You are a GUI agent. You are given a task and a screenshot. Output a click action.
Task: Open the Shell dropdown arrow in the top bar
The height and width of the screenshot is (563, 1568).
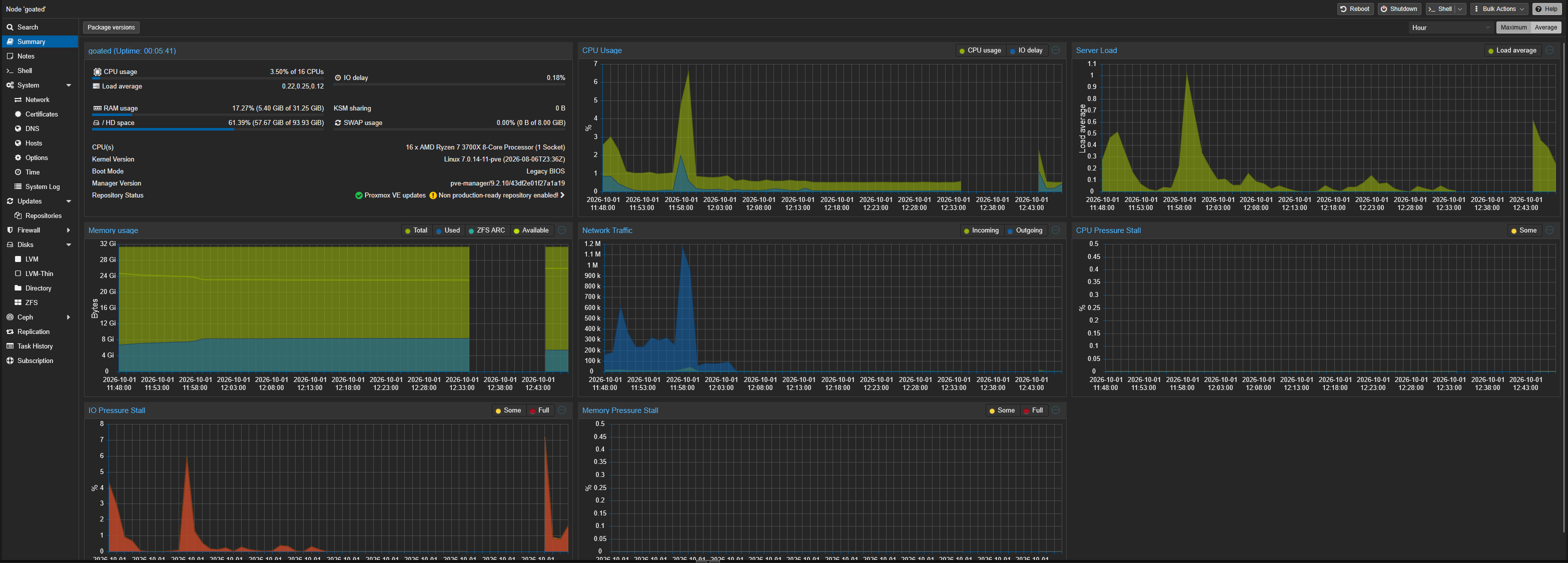1459,9
